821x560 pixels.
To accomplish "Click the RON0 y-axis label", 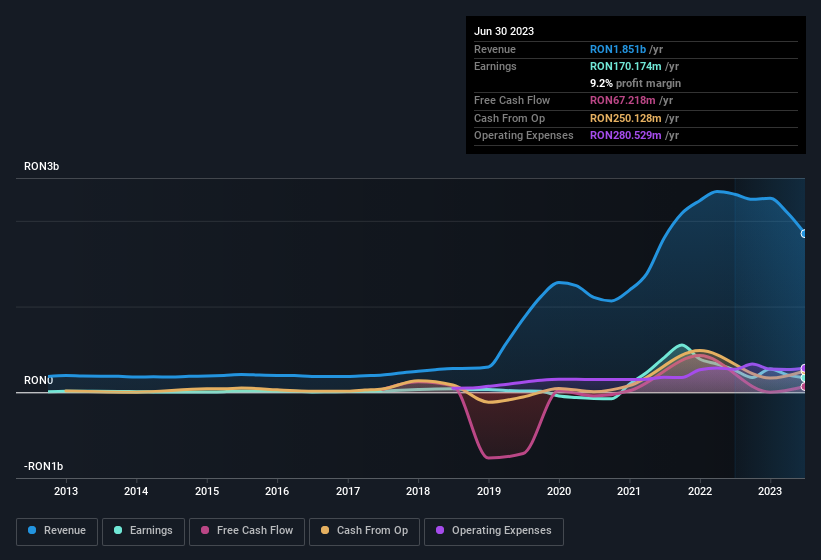I will coord(38,380).
